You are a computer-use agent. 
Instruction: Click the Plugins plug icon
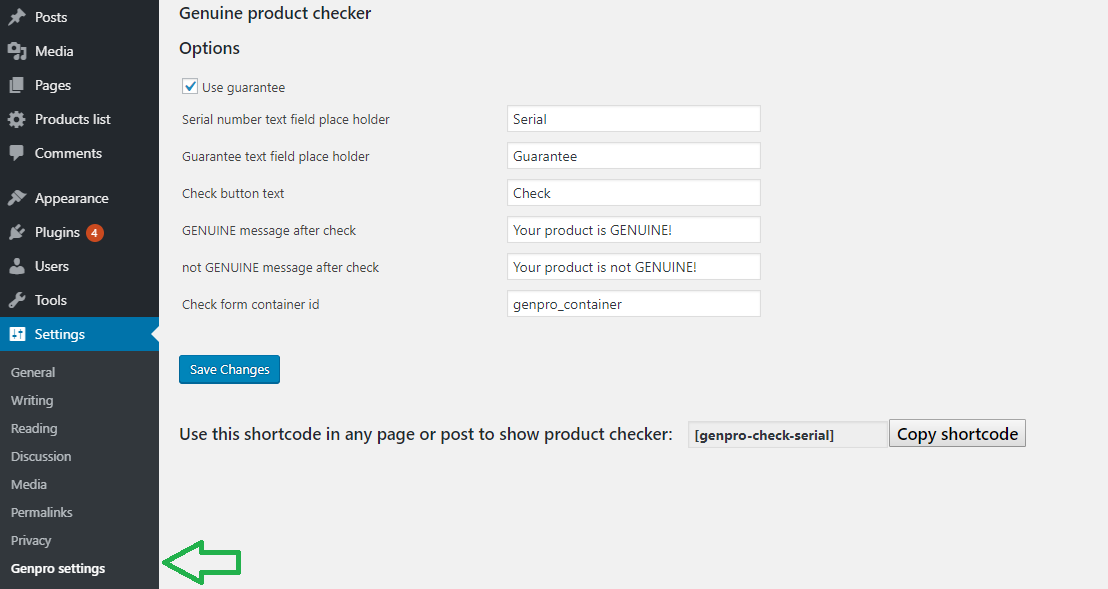(17, 232)
